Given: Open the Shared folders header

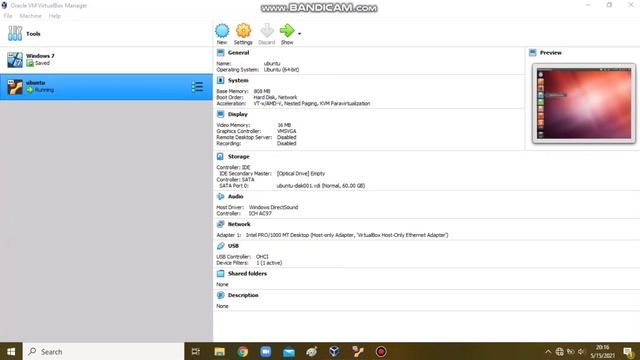Looking at the screenshot, I should (x=247, y=273).
